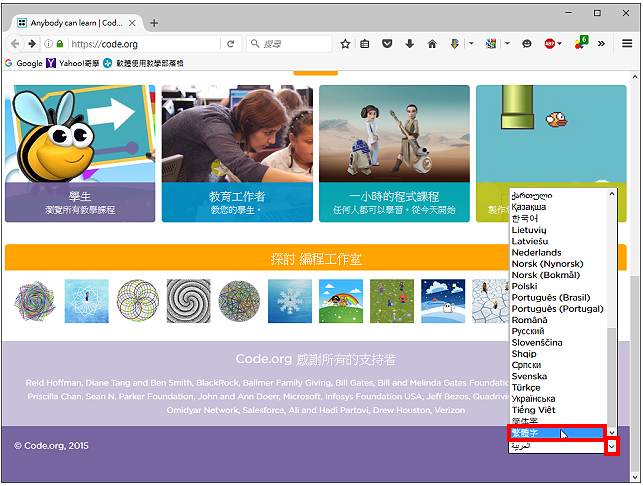643x486 pixels.
Task: Choose Latviešu from language list
Action: click(558, 241)
